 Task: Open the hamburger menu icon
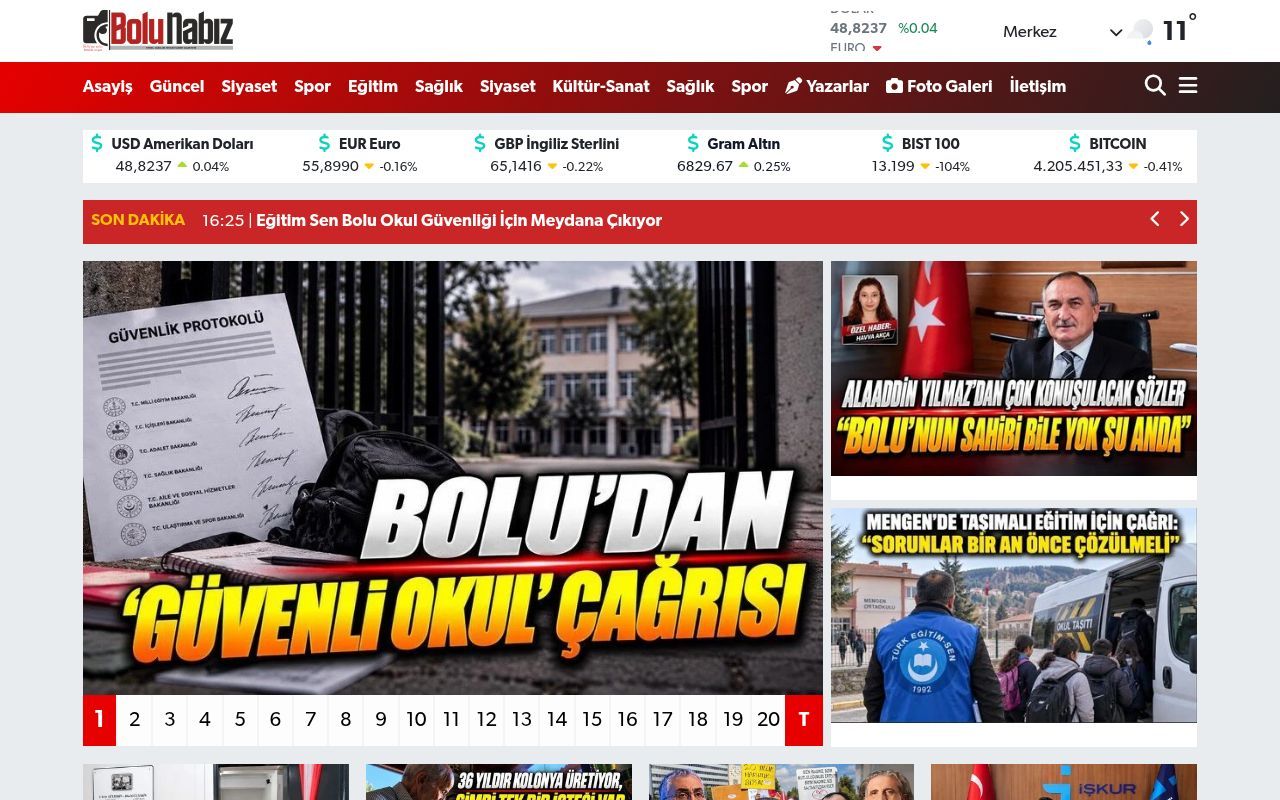[x=1188, y=86]
